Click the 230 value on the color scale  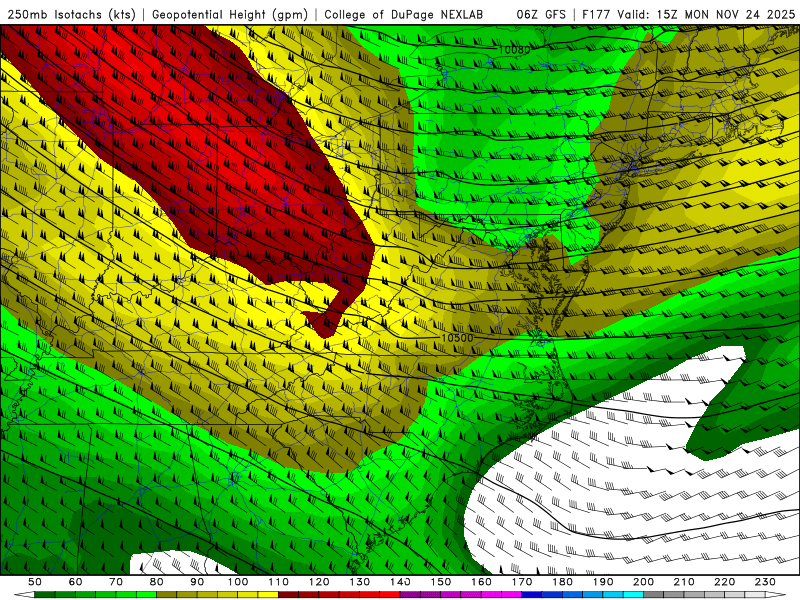(x=765, y=581)
